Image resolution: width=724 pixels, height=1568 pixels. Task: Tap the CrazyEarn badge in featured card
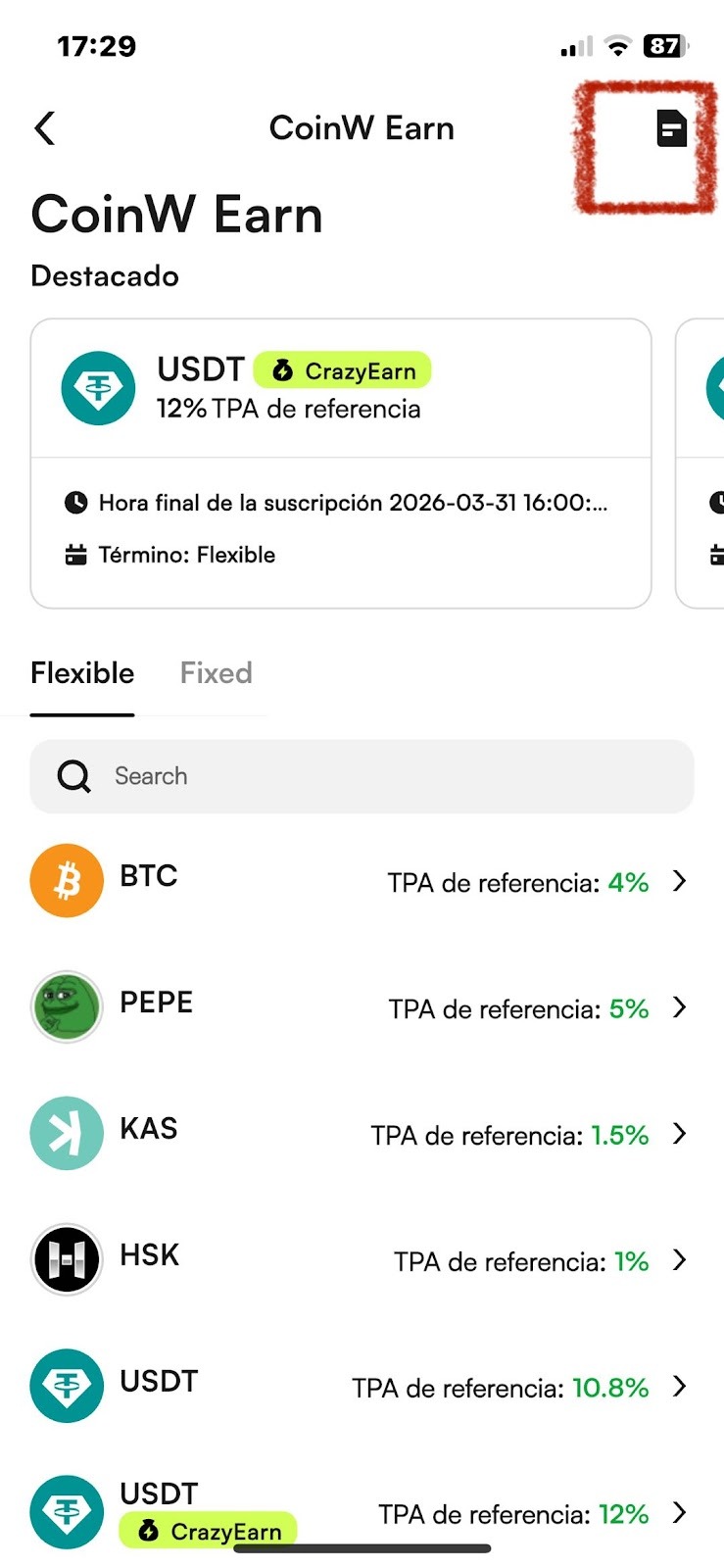point(342,370)
